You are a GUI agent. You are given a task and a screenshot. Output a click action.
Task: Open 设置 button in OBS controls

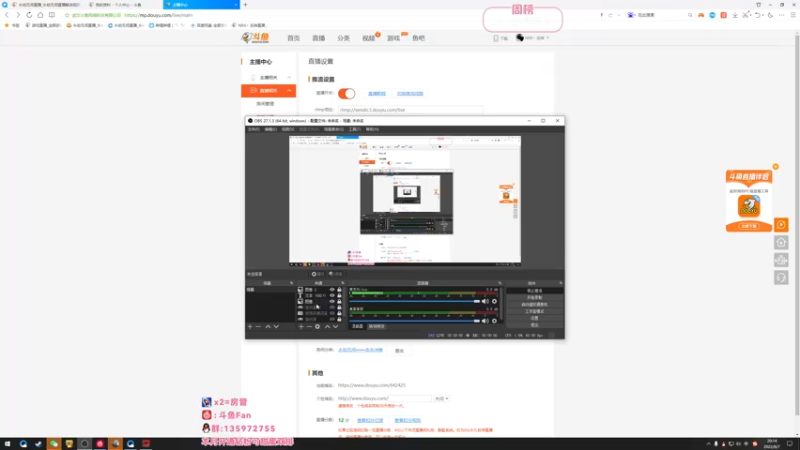coord(535,318)
